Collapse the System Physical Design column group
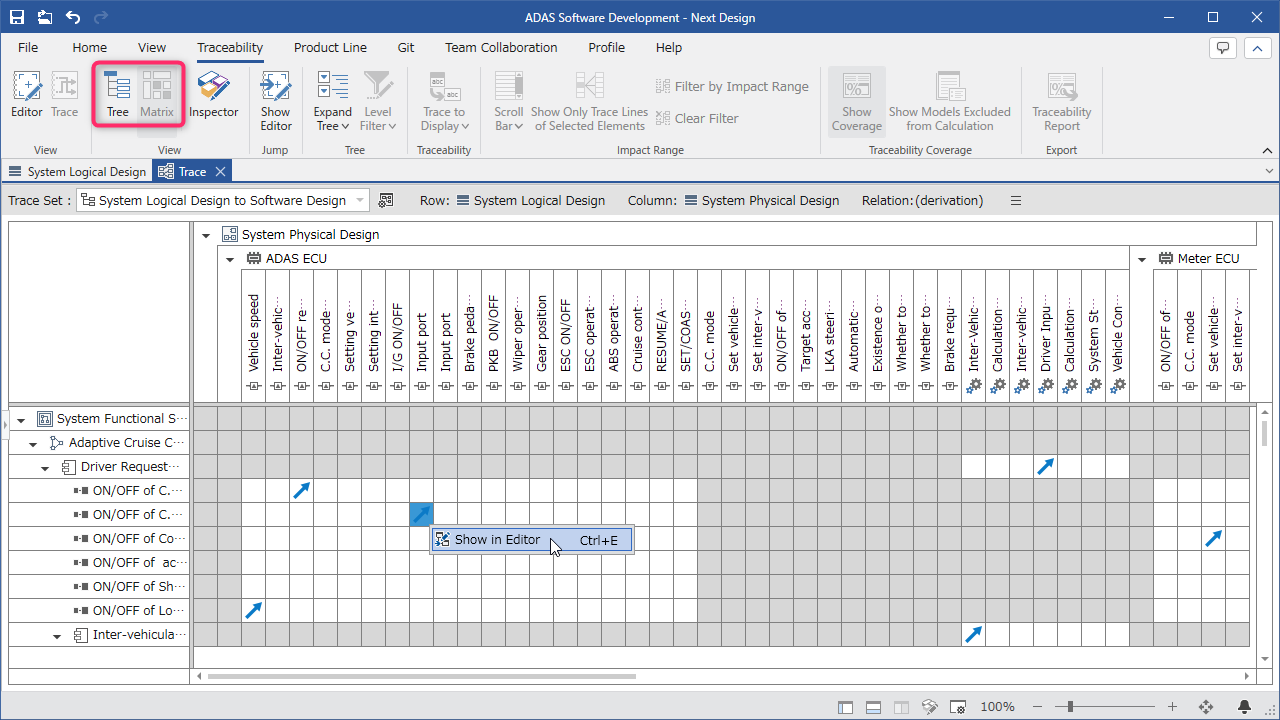The width and height of the screenshot is (1280, 720). point(206,235)
